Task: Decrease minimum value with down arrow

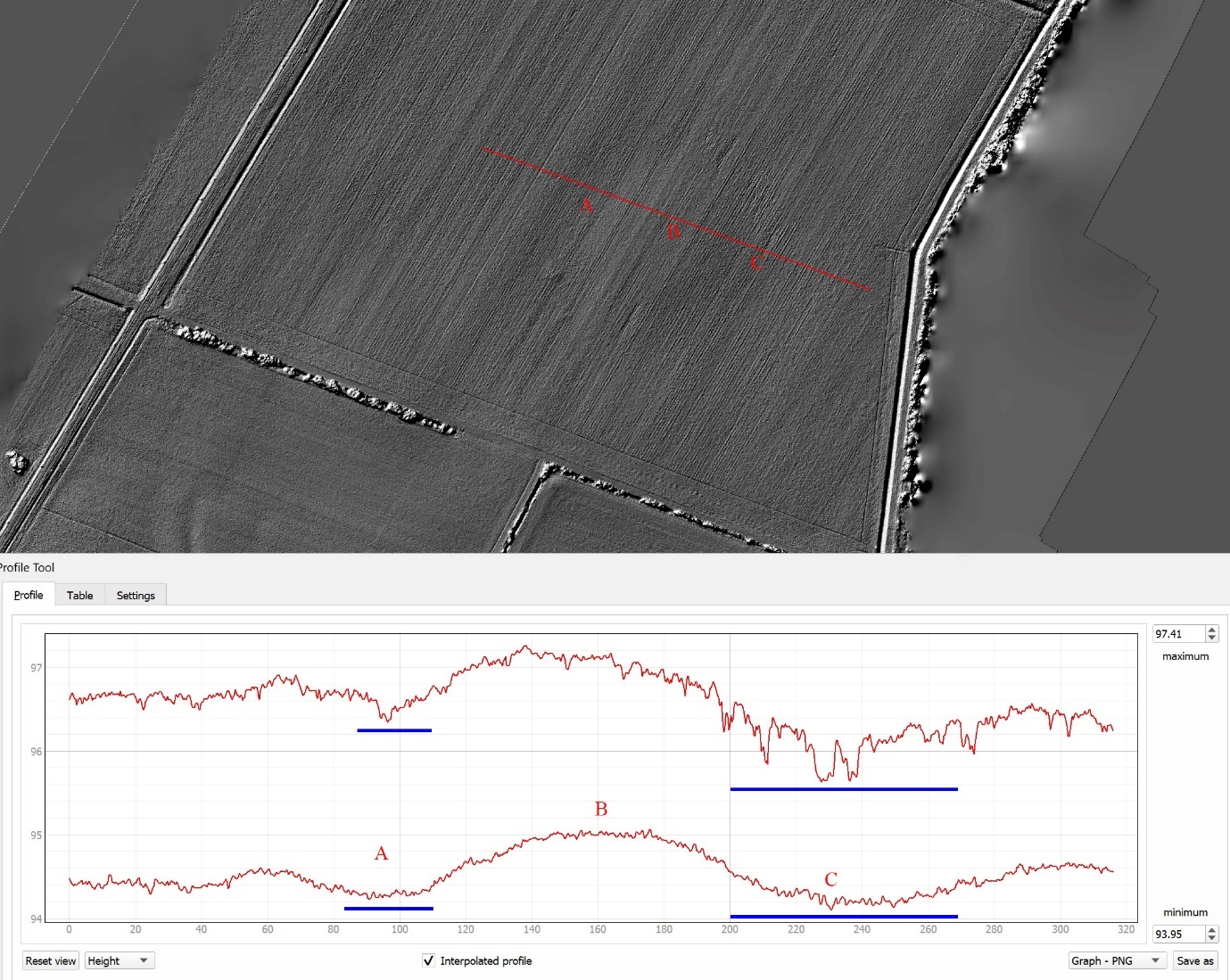Action: (1211, 938)
